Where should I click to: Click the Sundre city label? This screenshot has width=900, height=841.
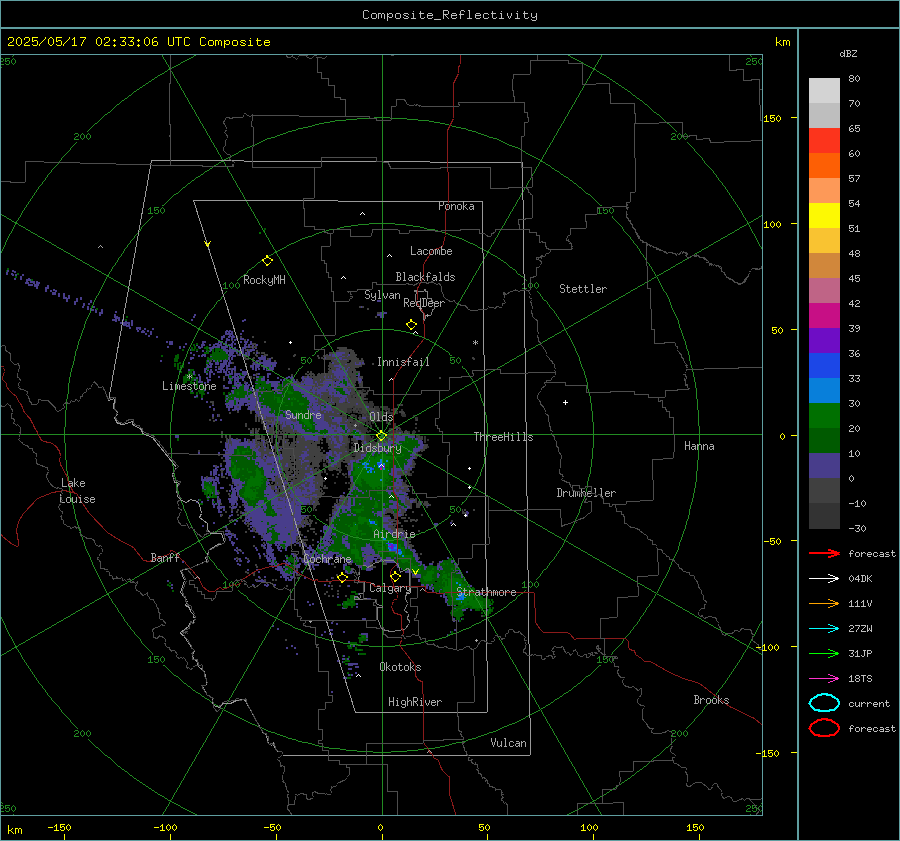pos(303,414)
